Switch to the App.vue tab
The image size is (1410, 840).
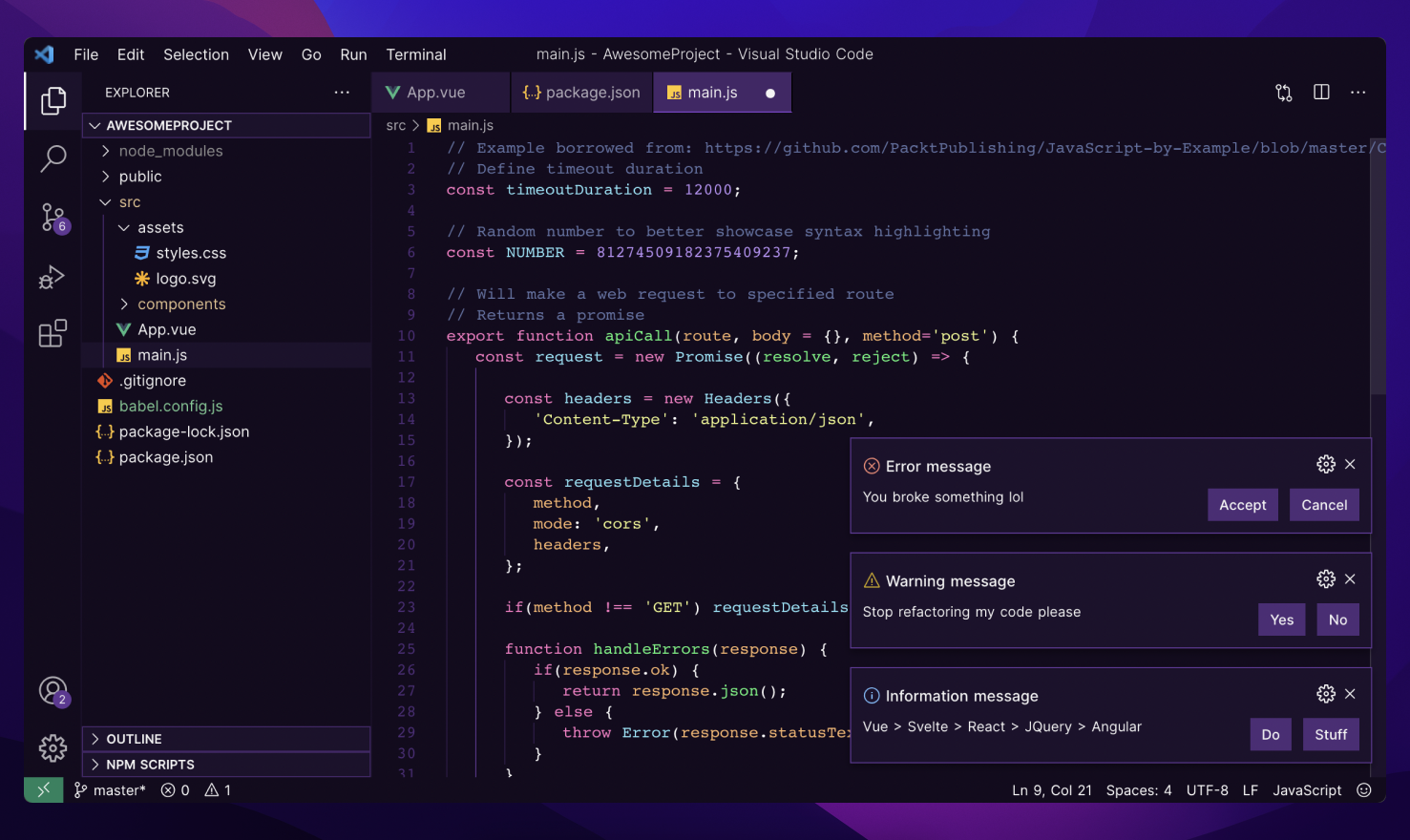click(x=440, y=93)
